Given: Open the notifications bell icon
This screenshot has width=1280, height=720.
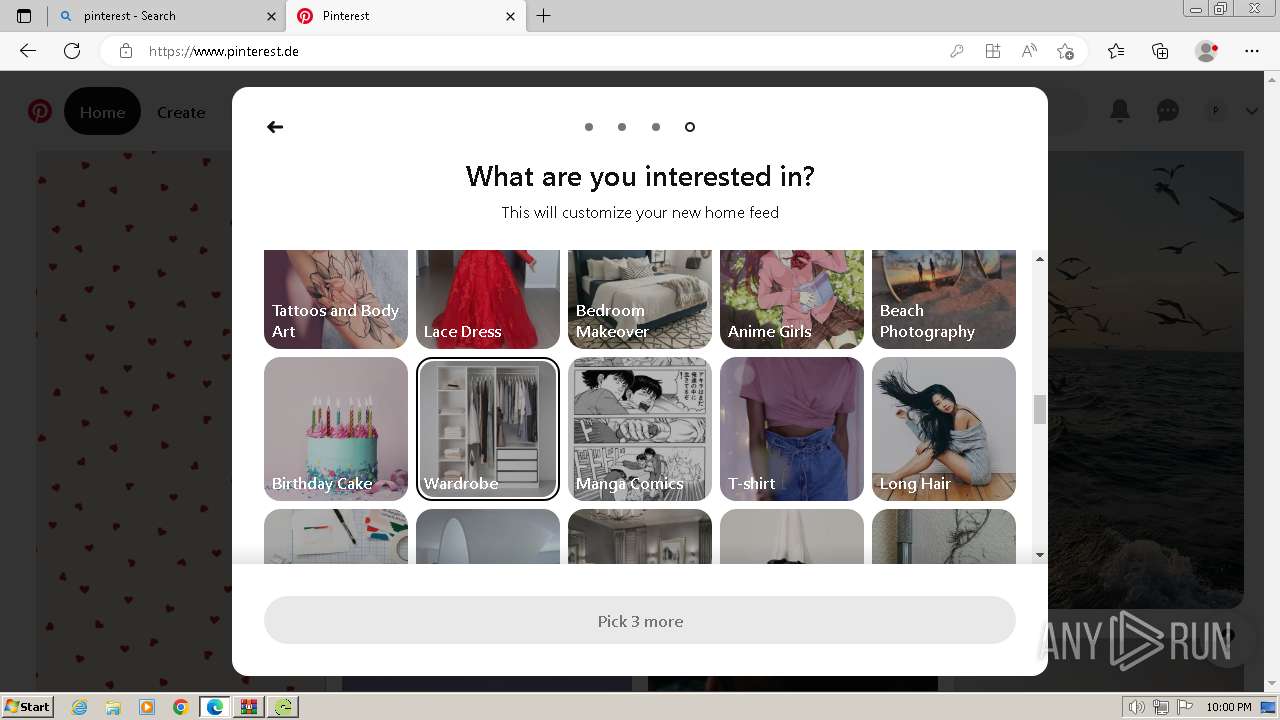Looking at the screenshot, I should 1120,111.
